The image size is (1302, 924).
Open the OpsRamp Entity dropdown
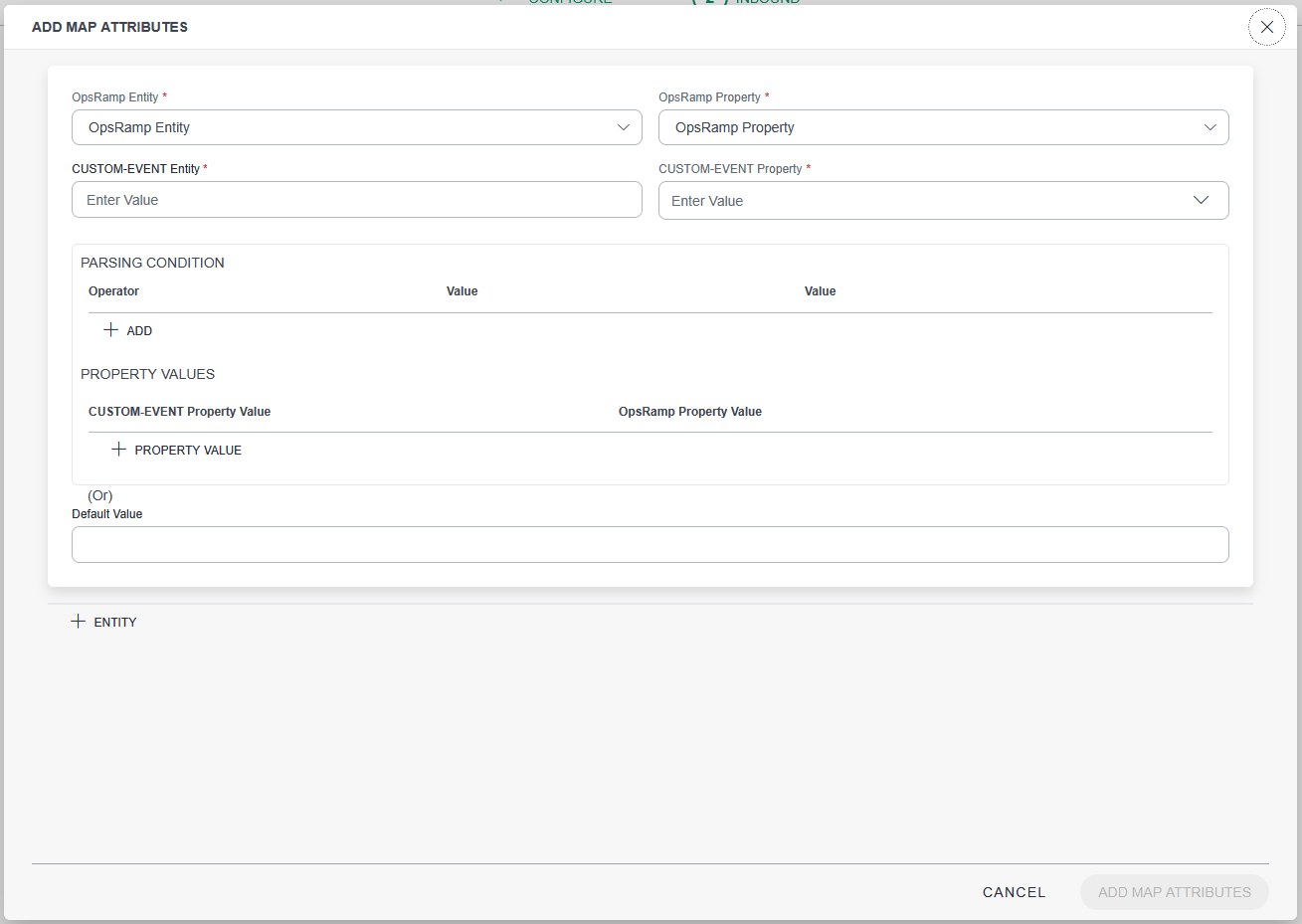pos(357,127)
